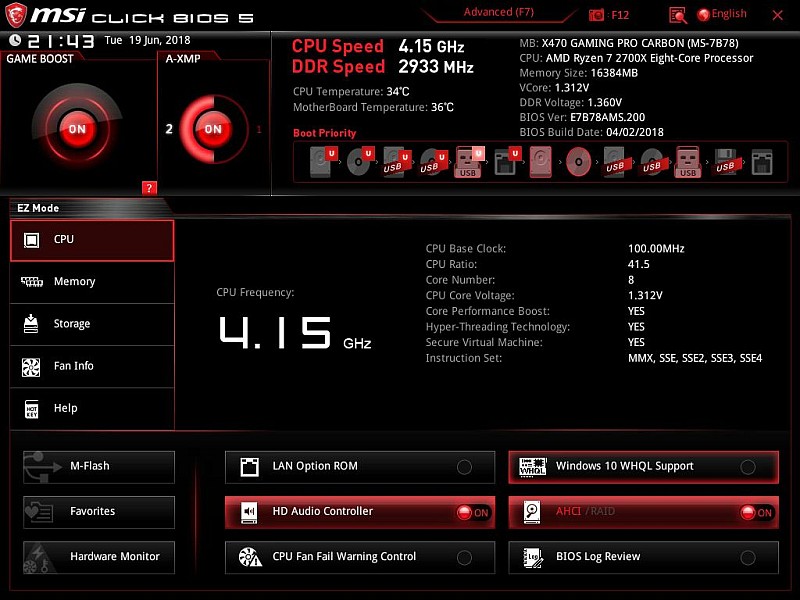This screenshot has width=800, height=600.
Task: Enable BIOS Log Review
Action: pyautogui.click(x=748, y=558)
